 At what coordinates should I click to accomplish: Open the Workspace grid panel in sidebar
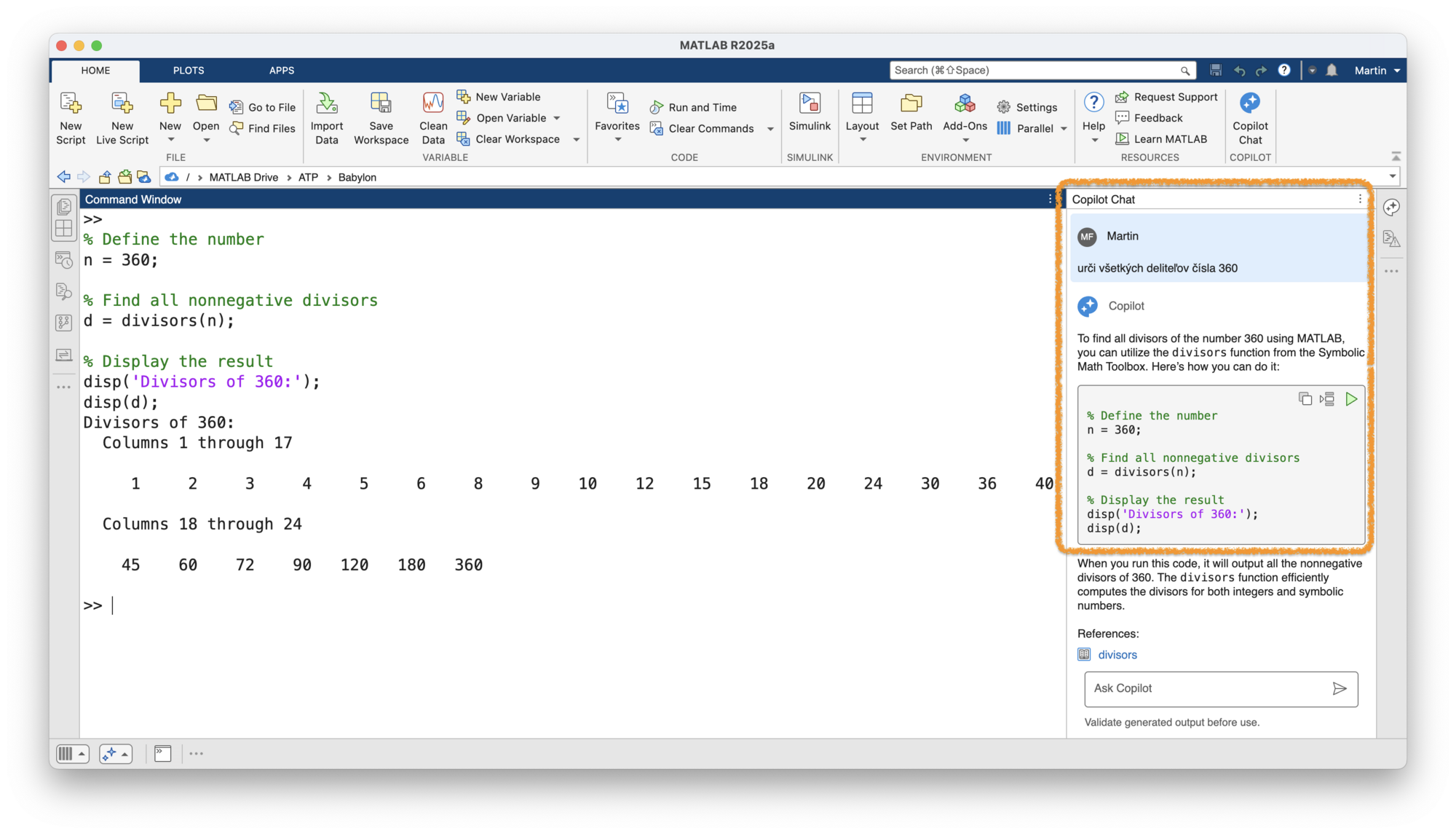coord(64,229)
